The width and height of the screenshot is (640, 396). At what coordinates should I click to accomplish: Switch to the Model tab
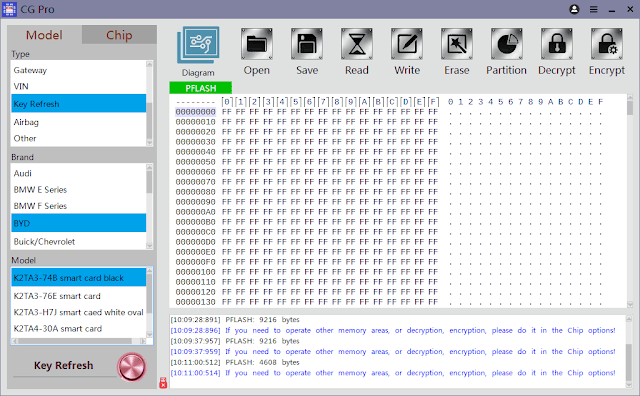[x=44, y=35]
